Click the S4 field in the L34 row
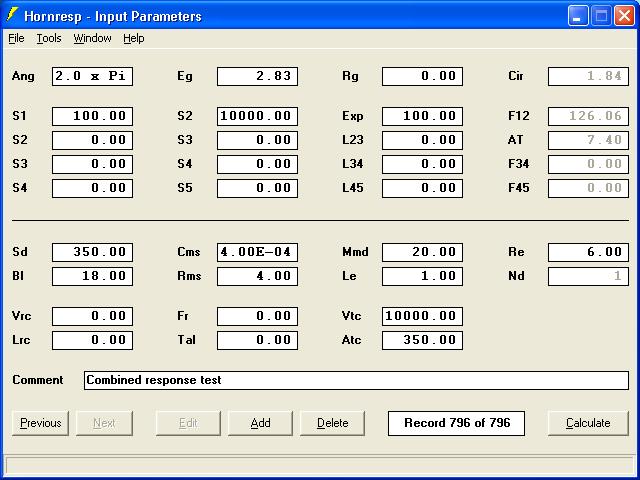This screenshot has width=640, height=480. [258, 164]
